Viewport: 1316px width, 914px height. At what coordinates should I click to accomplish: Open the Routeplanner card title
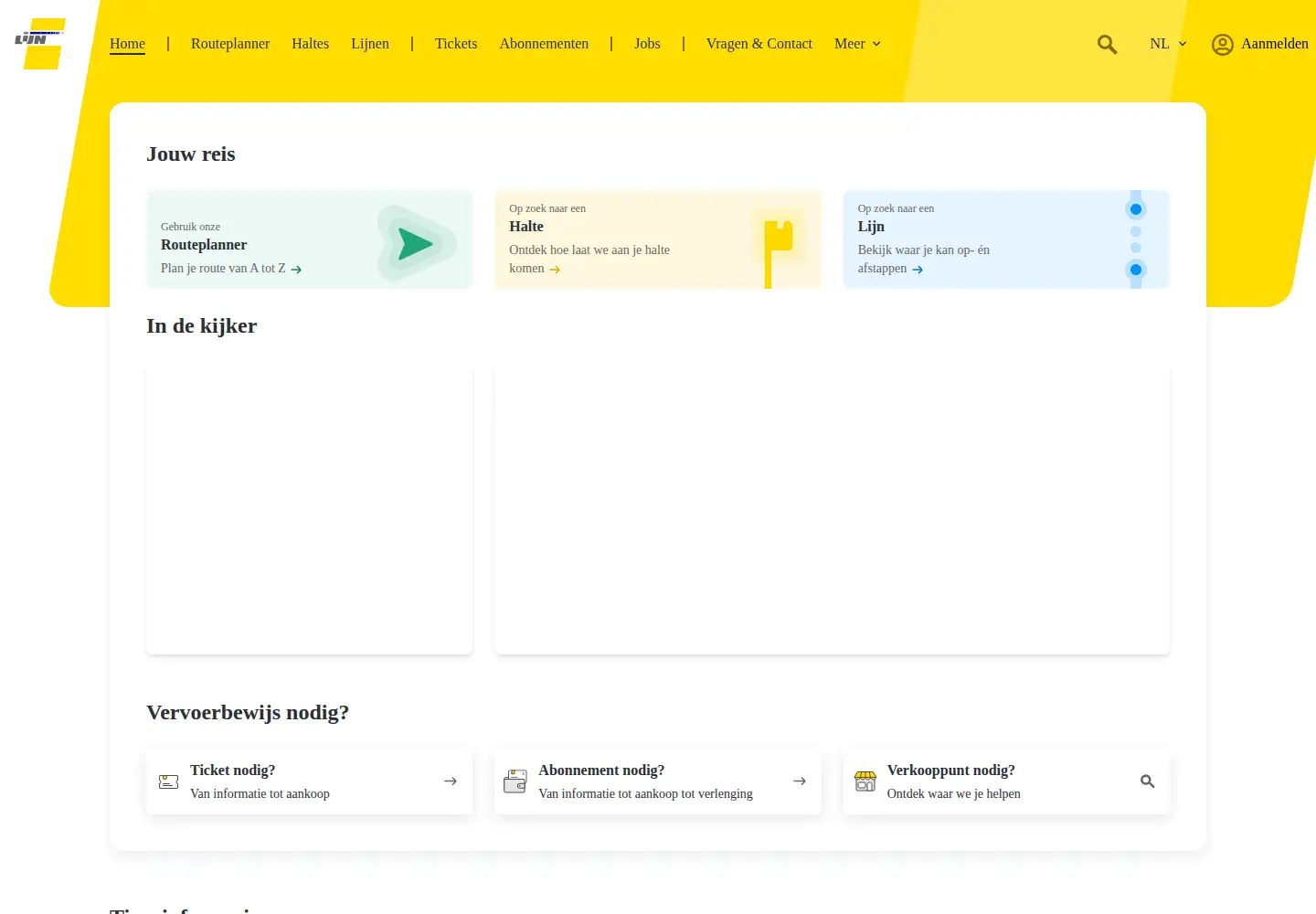tap(204, 245)
